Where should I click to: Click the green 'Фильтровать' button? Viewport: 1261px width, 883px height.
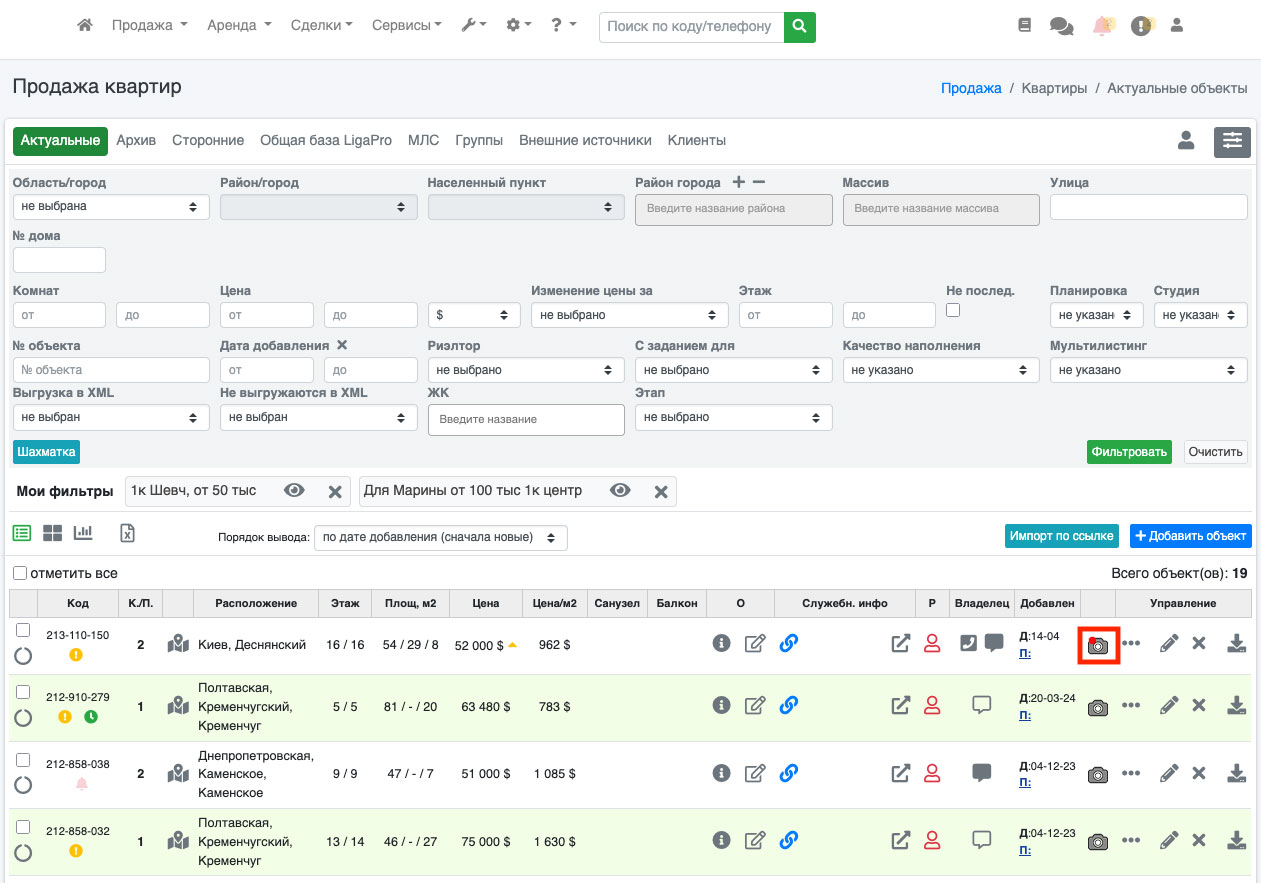[1128, 452]
